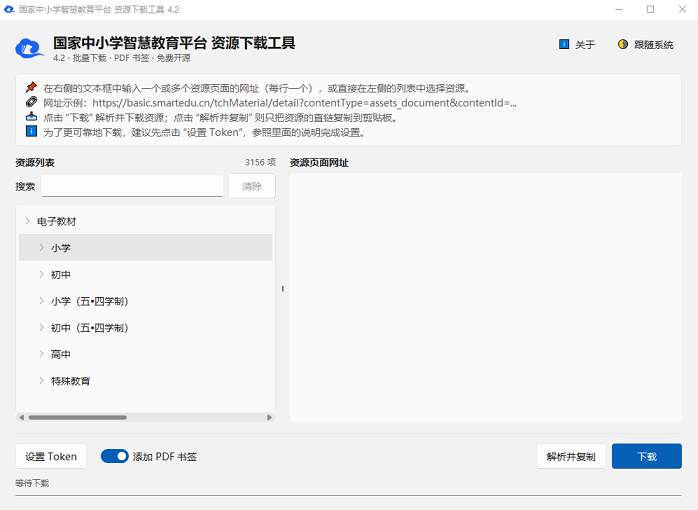Click the blue info icon beside 关于
The image size is (698, 510).
[564, 44]
